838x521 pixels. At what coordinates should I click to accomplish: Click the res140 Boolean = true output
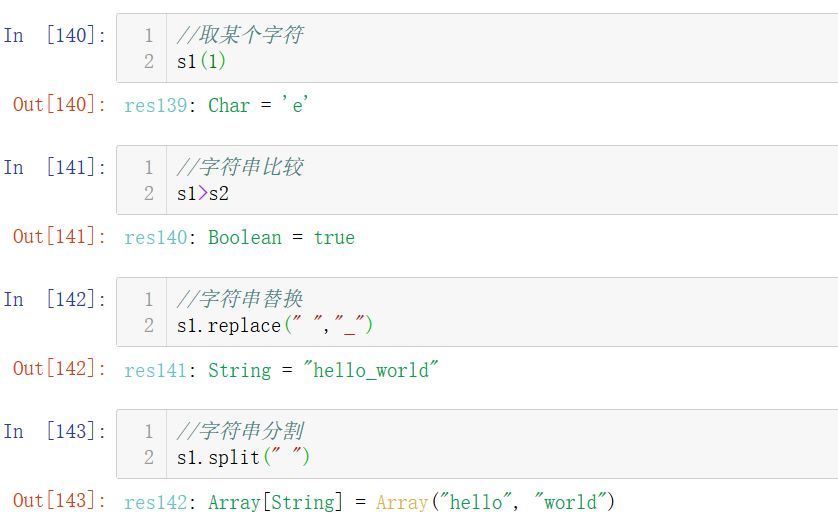tap(239, 238)
